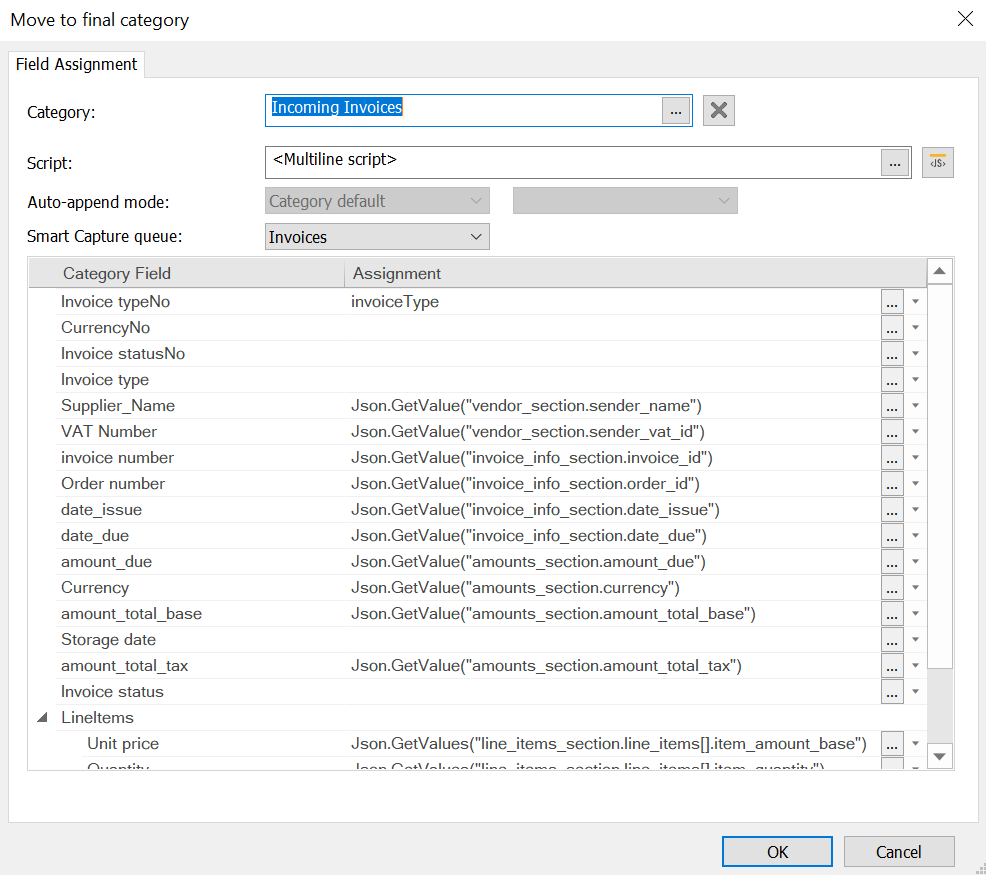The width and height of the screenshot is (986, 875).
Task: Open assignment dropdown arrow for date_due
Action: tap(916, 536)
